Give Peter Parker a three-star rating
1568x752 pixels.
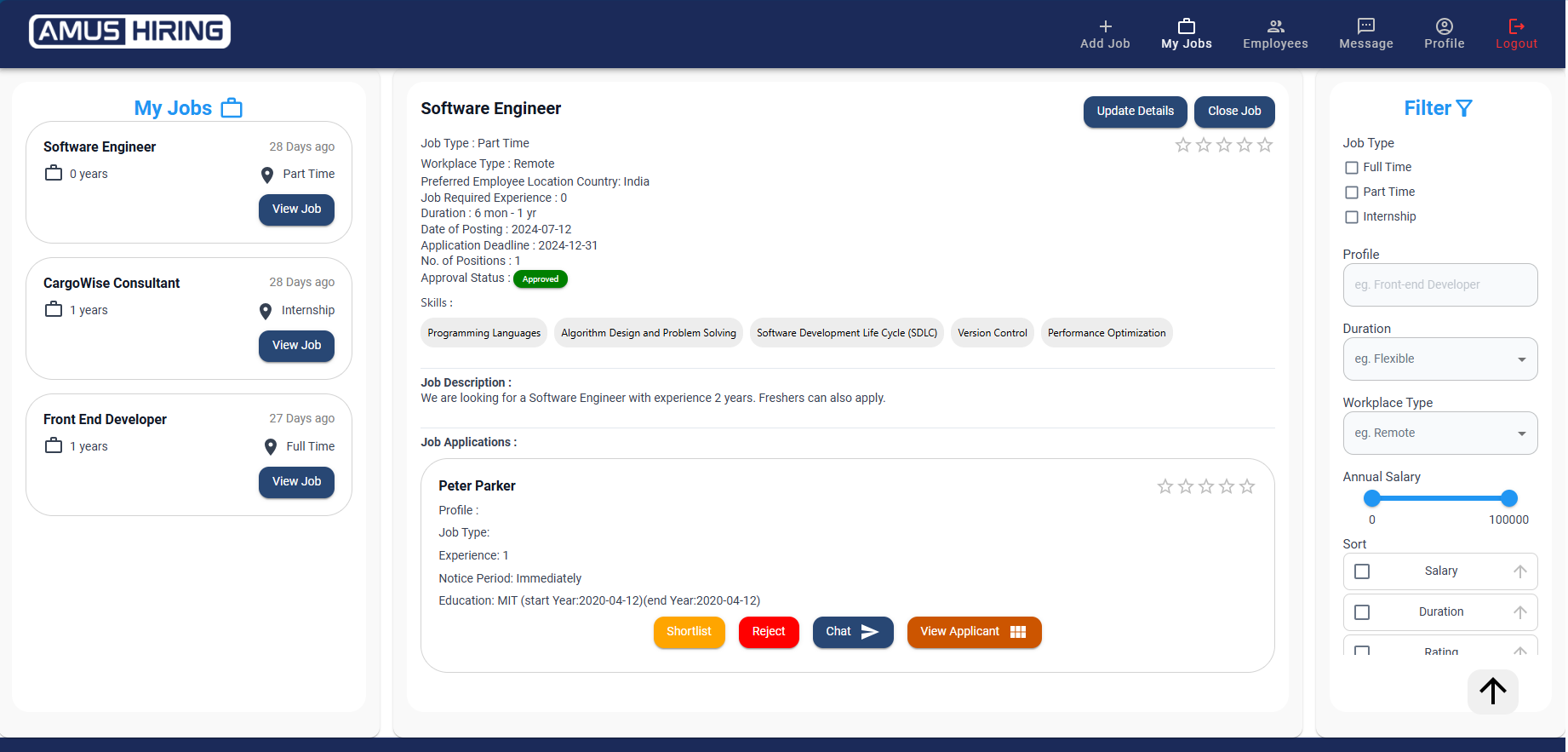coord(1208,487)
